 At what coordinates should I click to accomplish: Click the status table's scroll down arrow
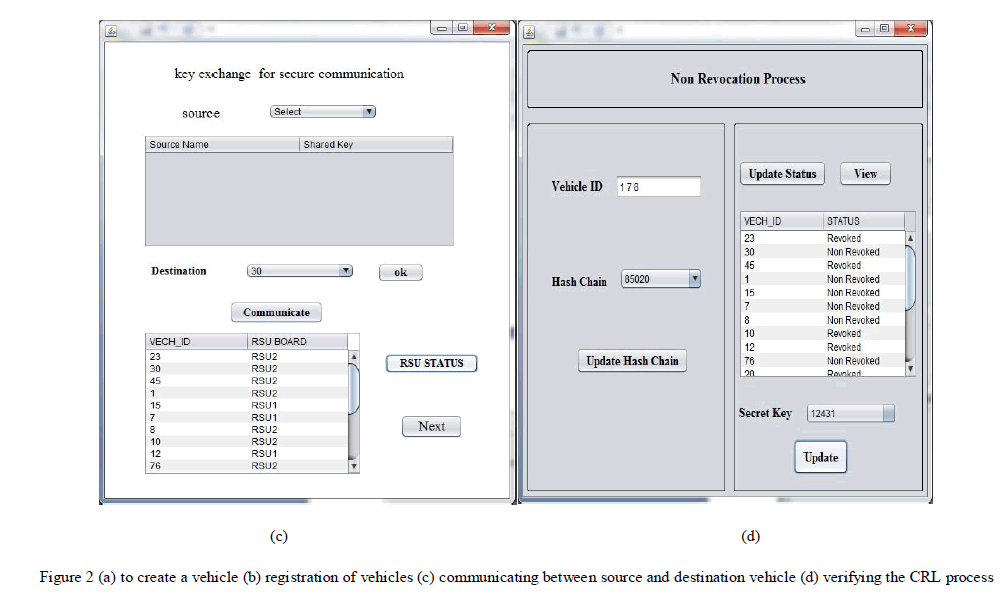909,369
